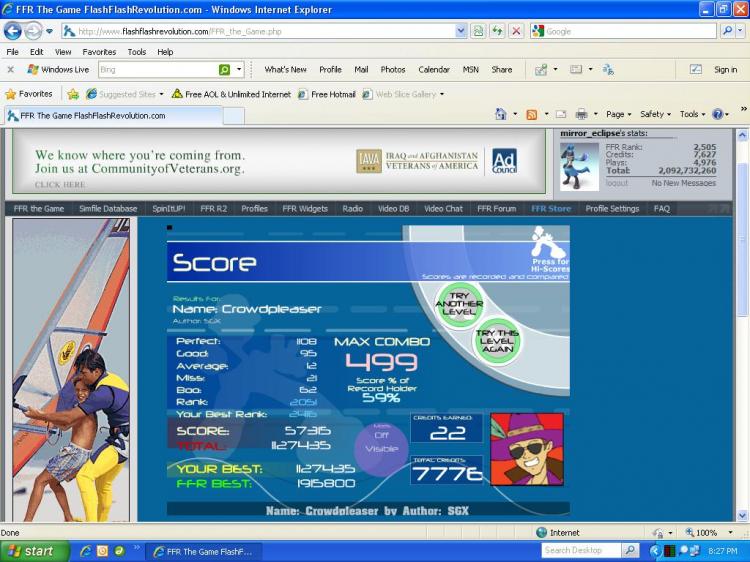Viewport: 750px width, 562px height.
Task: Click the Try Another Level button
Action: (459, 303)
